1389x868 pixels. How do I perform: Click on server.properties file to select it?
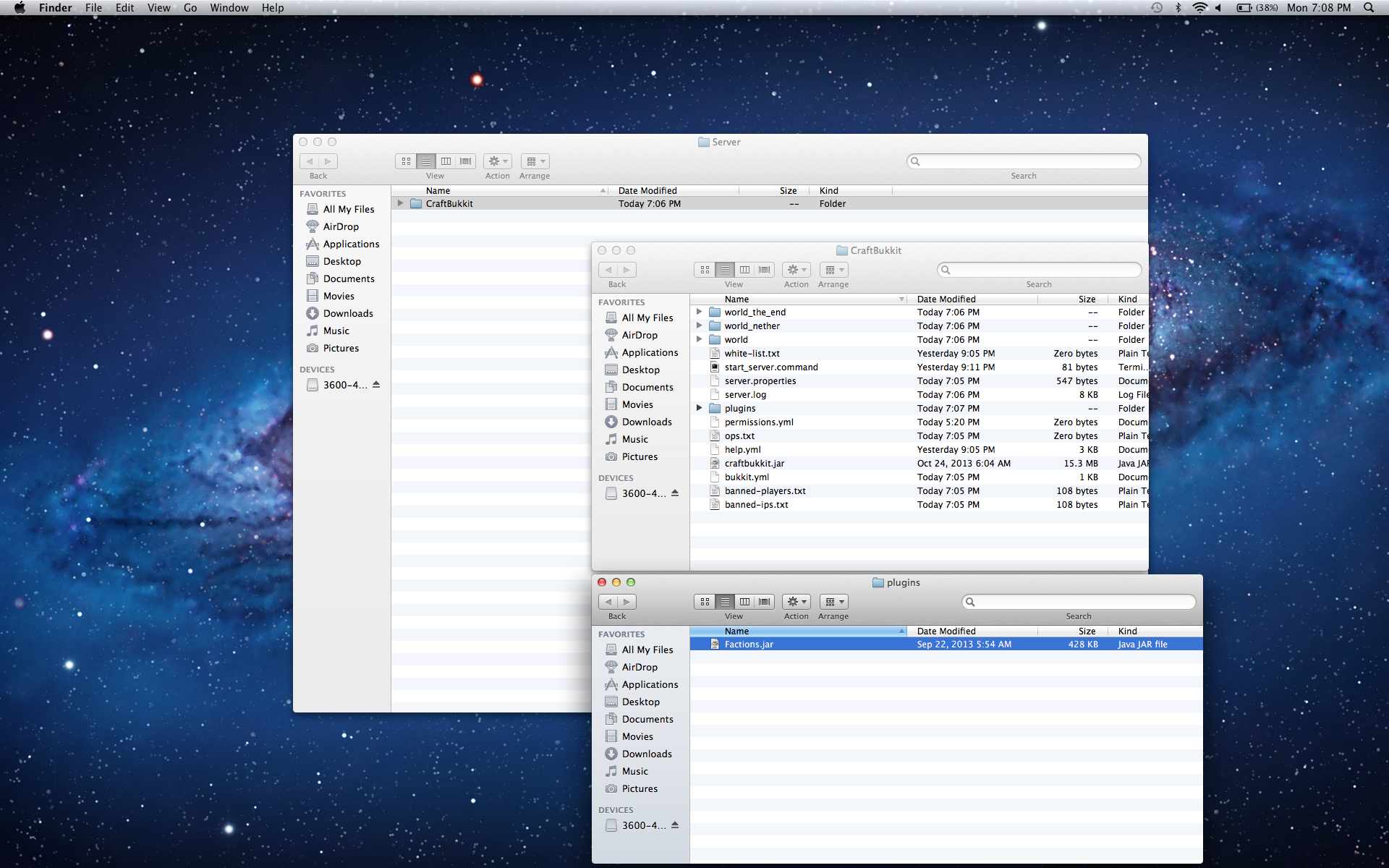759,380
